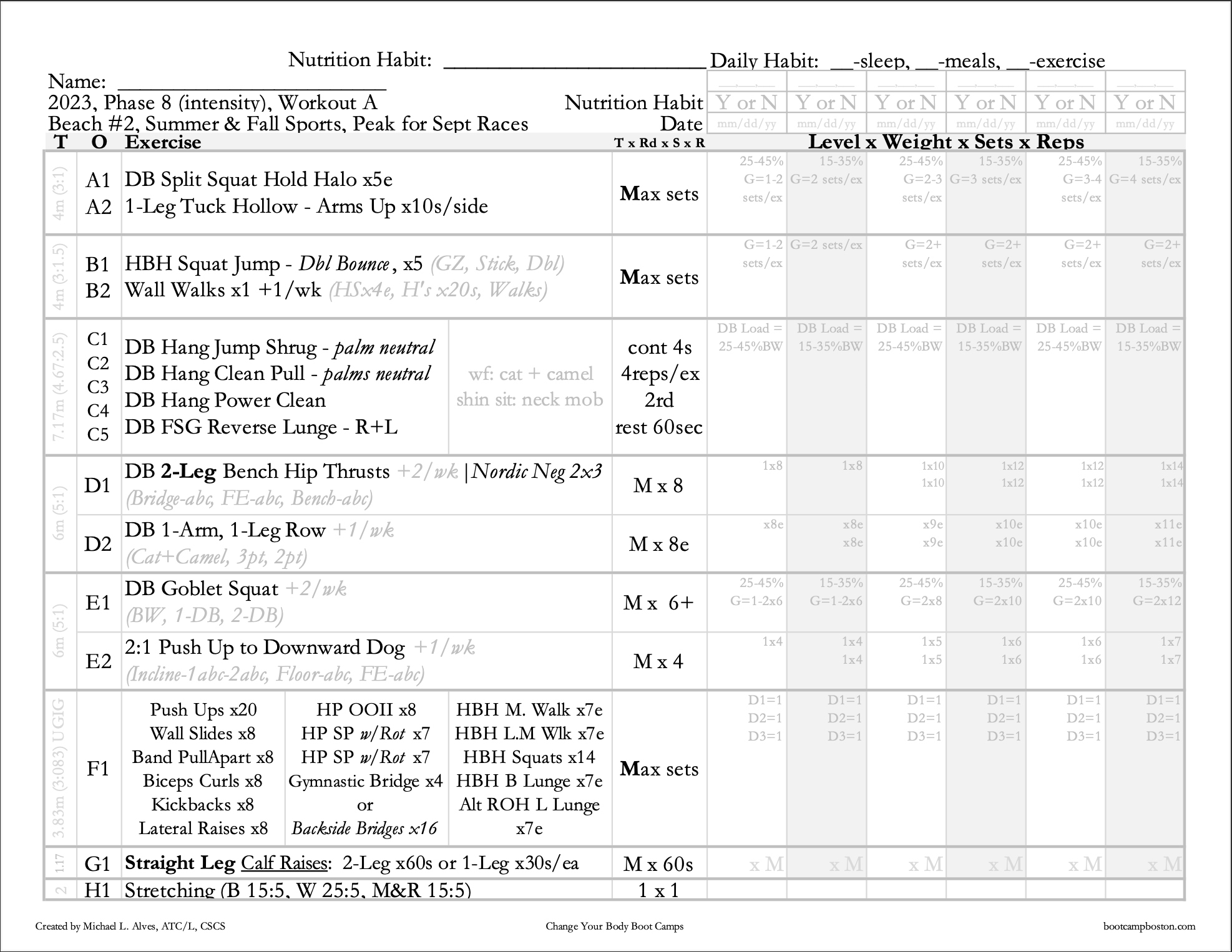Click the Nutrition Habit blank line at top
The image size is (1232, 952).
(x=575, y=62)
